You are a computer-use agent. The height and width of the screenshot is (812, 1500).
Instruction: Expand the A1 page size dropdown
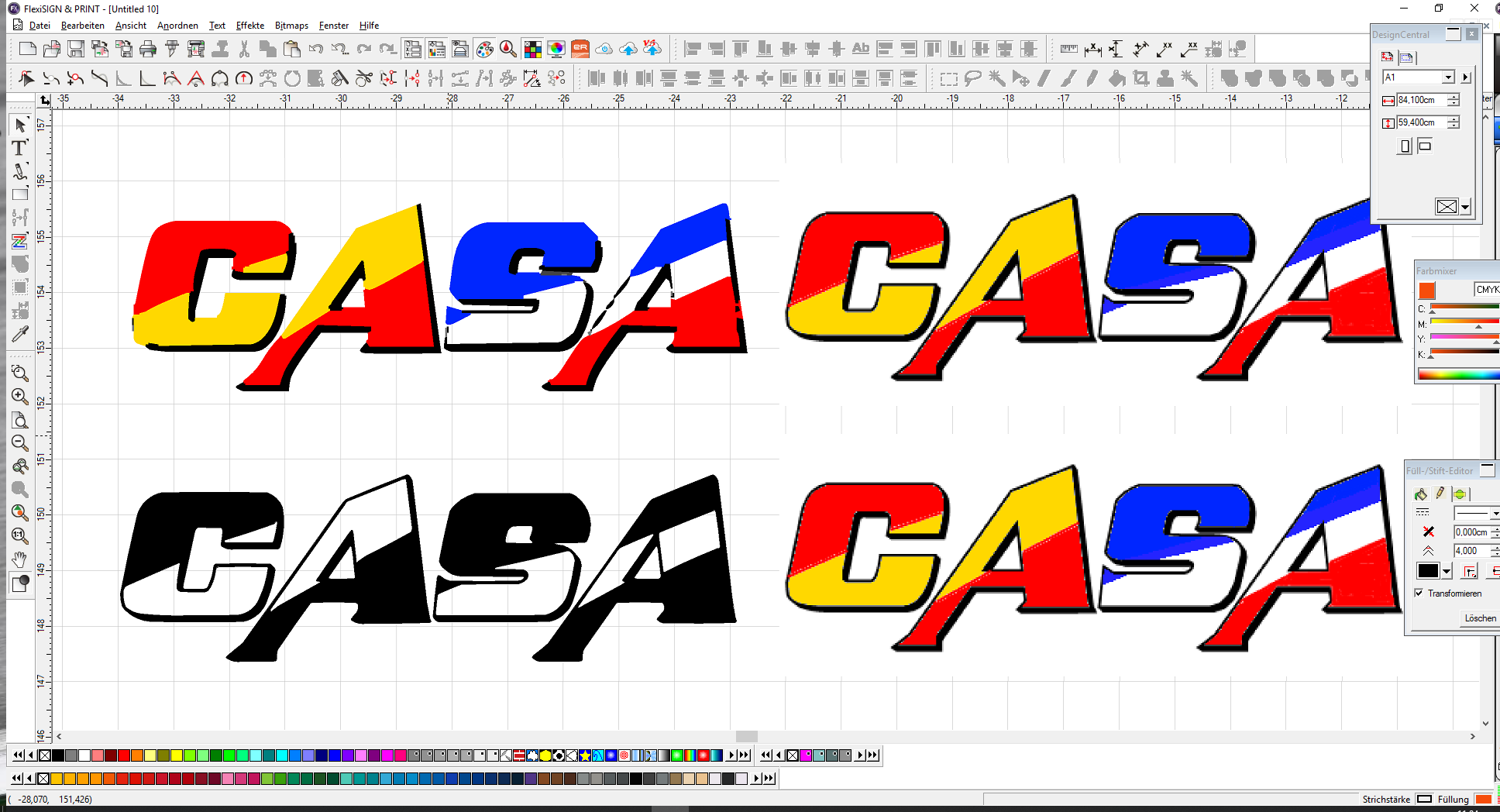(1448, 77)
